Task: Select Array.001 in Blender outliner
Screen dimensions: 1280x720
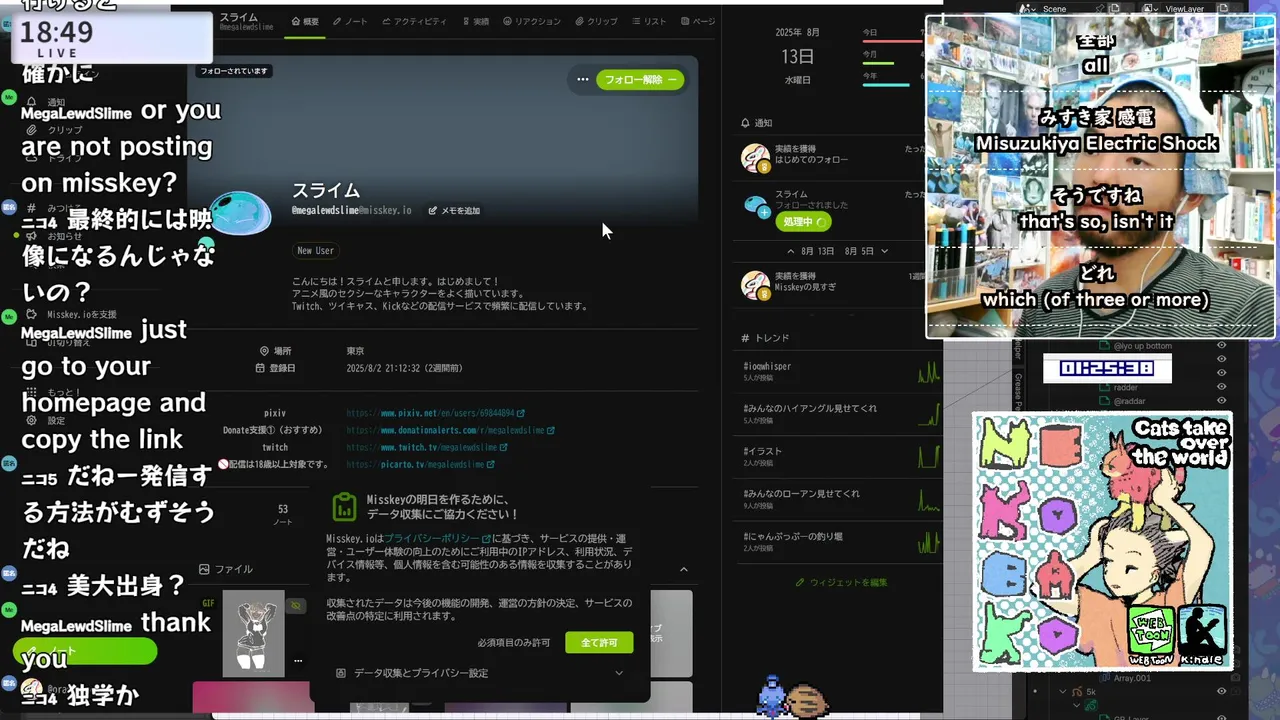Action: 1132,678
